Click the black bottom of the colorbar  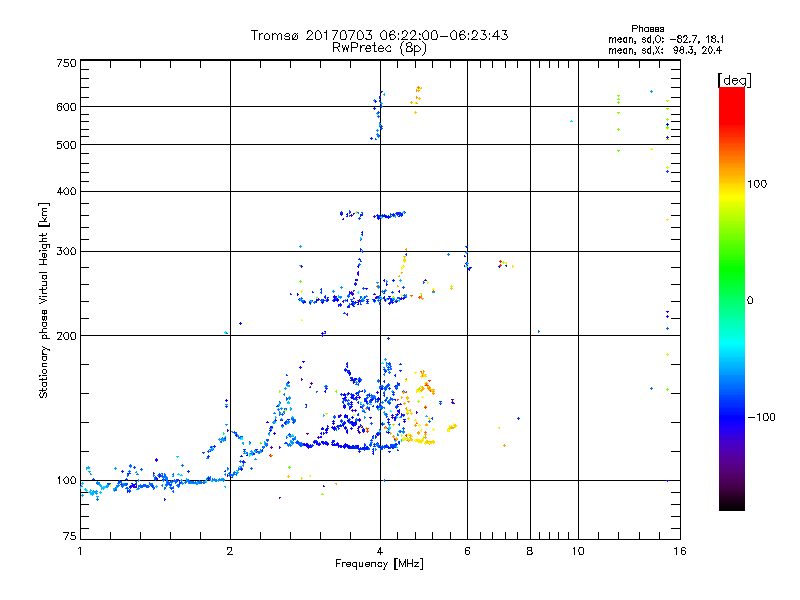732,503
